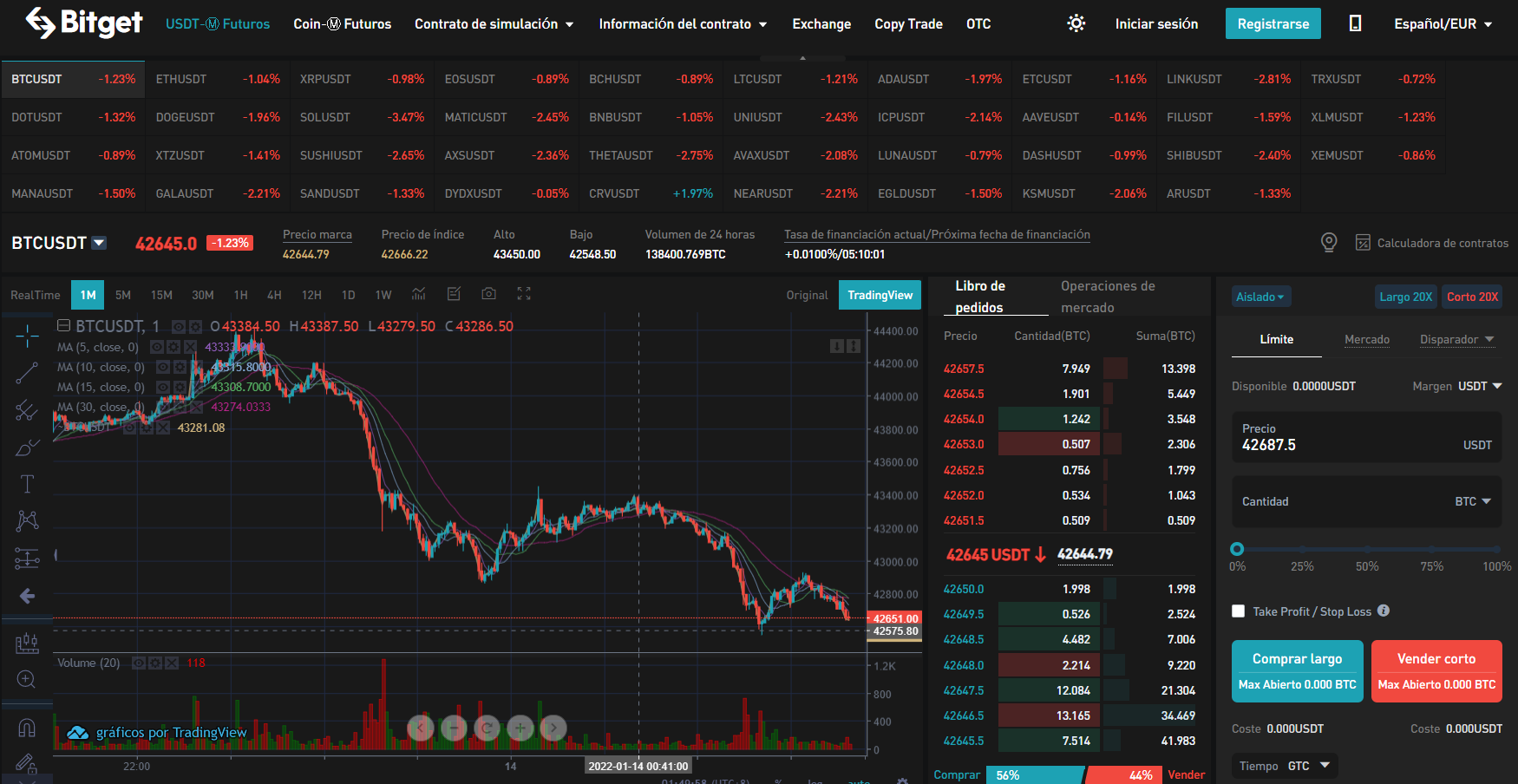This screenshot has height=784, width=1518.
Task: Click the Precio input field
Action: pyautogui.click(x=1366, y=436)
